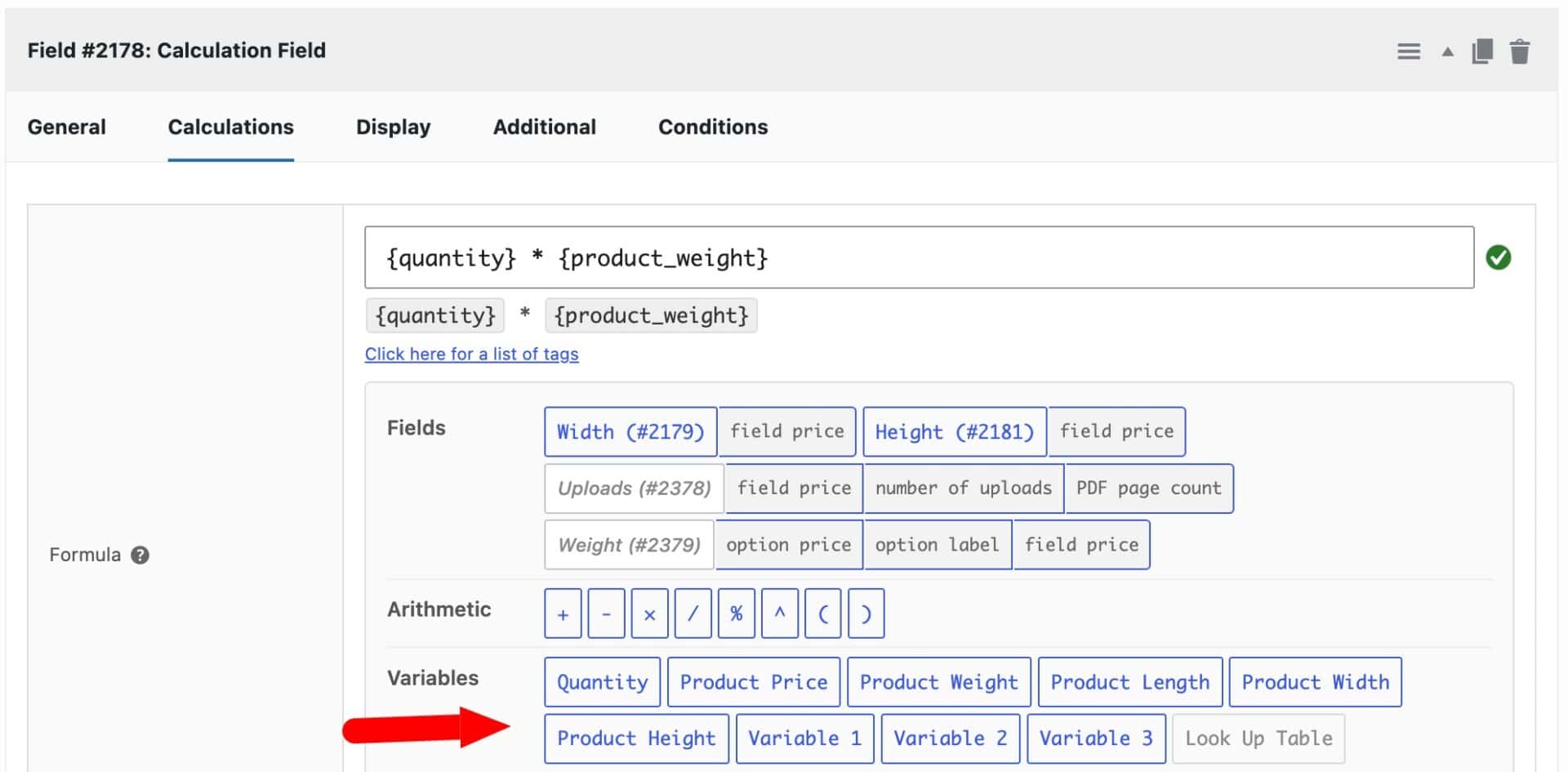Go to the Additional tab
This screenshot has height=772, width=1568.
[x=545, y=127]
